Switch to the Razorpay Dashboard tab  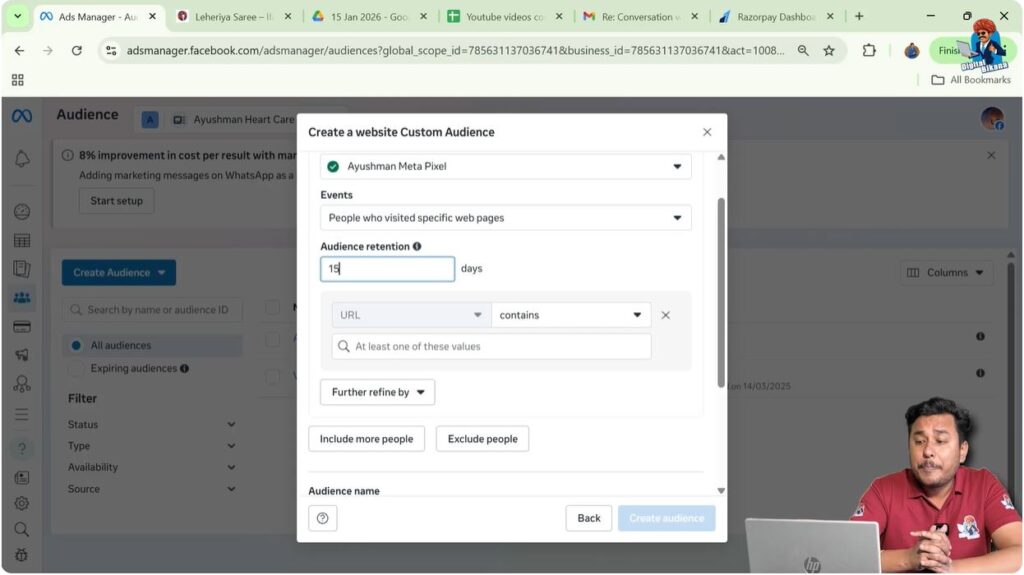775,16
